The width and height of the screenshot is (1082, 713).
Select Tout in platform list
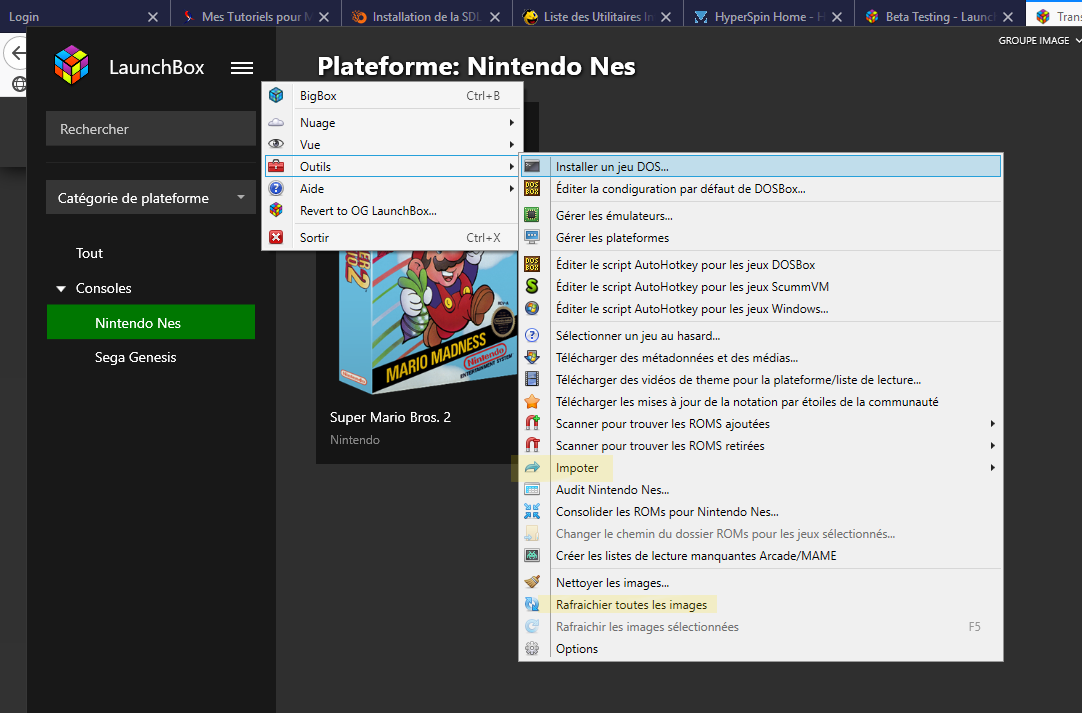click(x=89, y=253)
